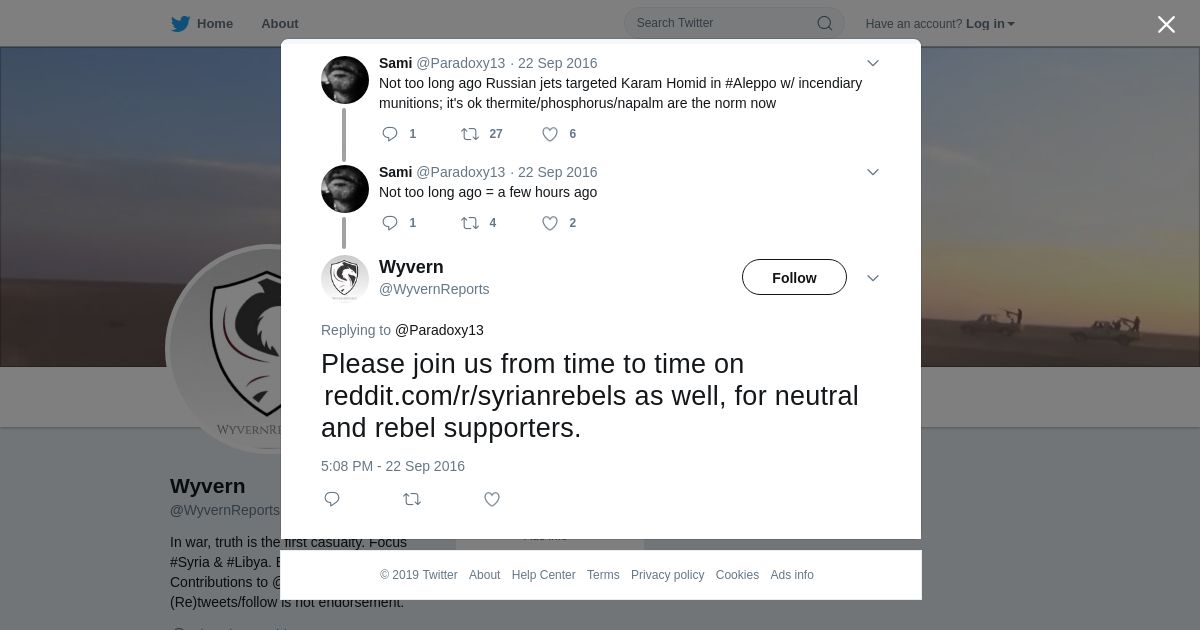Retweet the "a few hours ago" tweet
This screenshot has height=630, width=1200.
[x=470, y=223]
